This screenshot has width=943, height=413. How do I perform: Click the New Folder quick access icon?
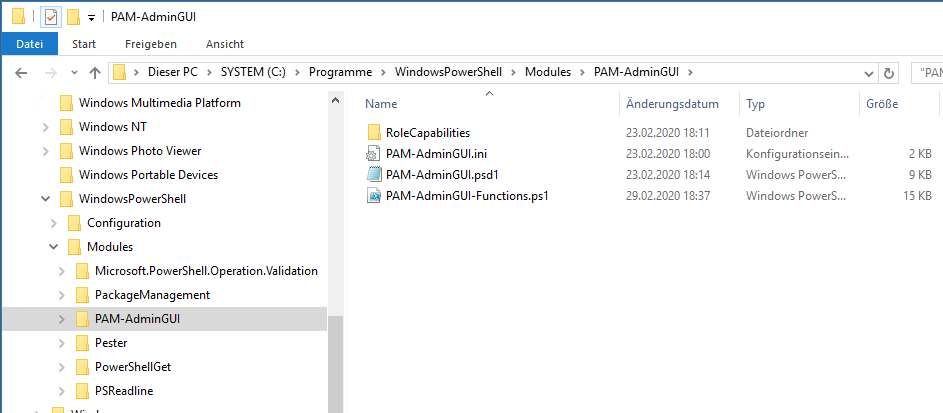(73, 17)
